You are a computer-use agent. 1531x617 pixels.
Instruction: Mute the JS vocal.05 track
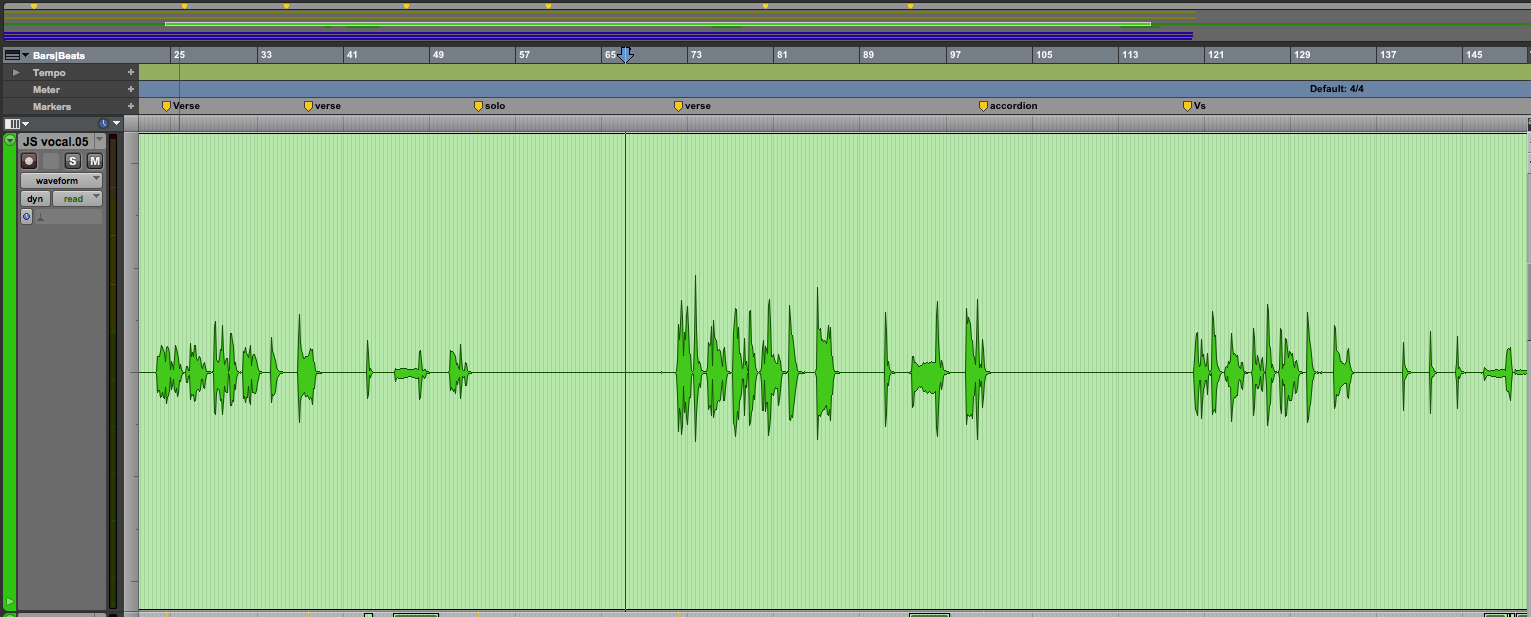tap(95, 161)
